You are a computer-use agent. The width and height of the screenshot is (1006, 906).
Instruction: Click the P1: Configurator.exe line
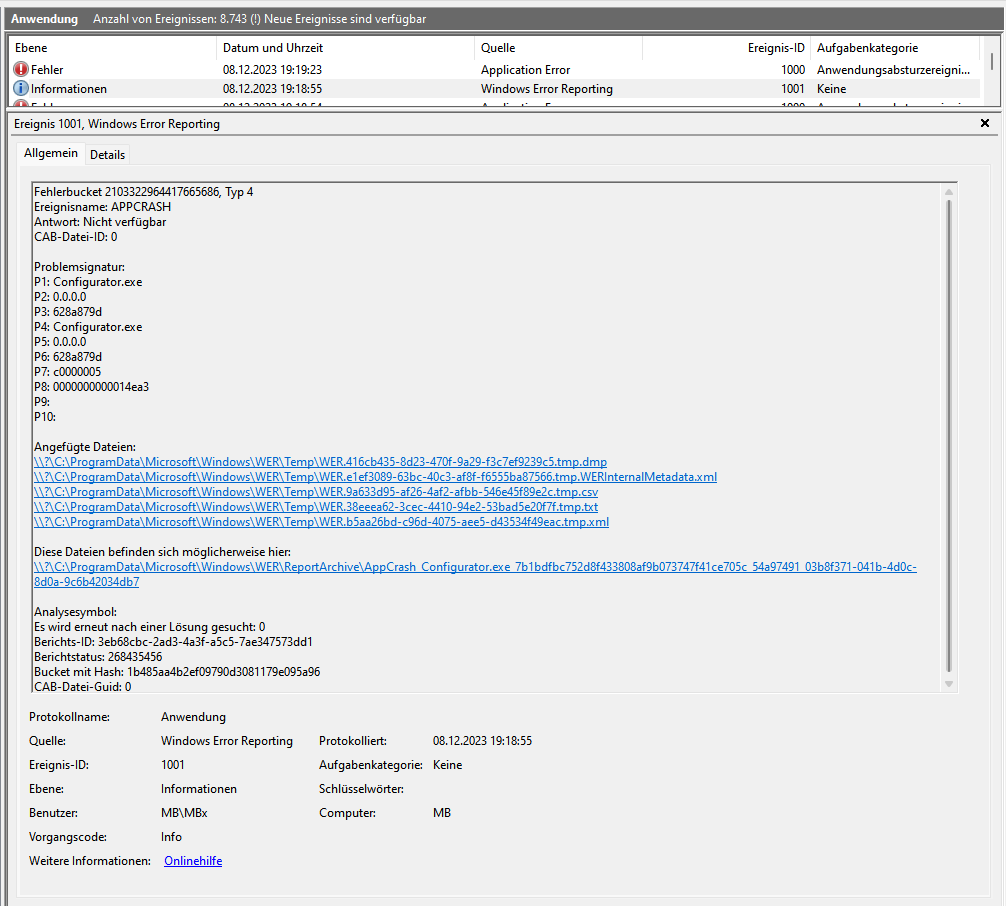[x=89, y=282]
